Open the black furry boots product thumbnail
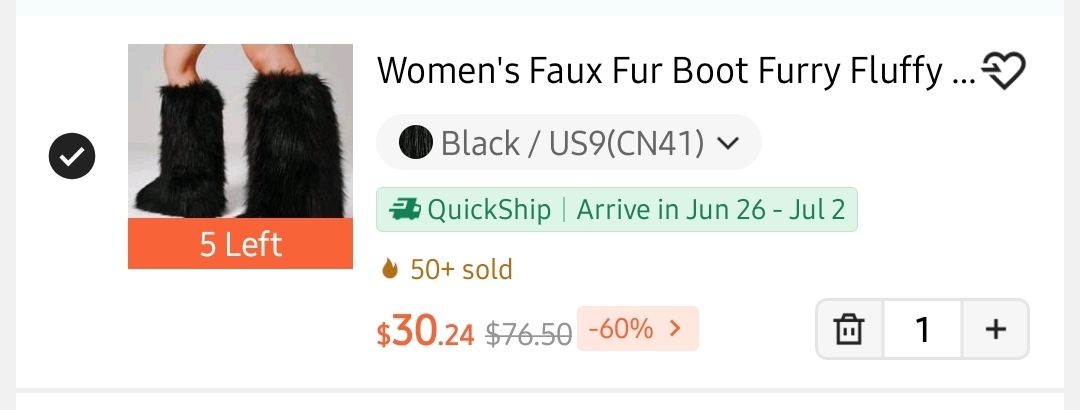 coord(240,131)
